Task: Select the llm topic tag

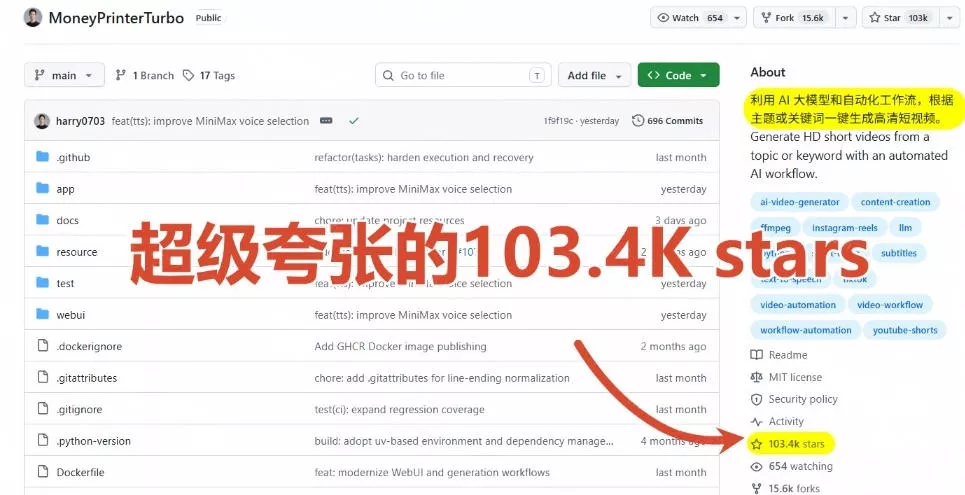Action: [x=905, y=228]
